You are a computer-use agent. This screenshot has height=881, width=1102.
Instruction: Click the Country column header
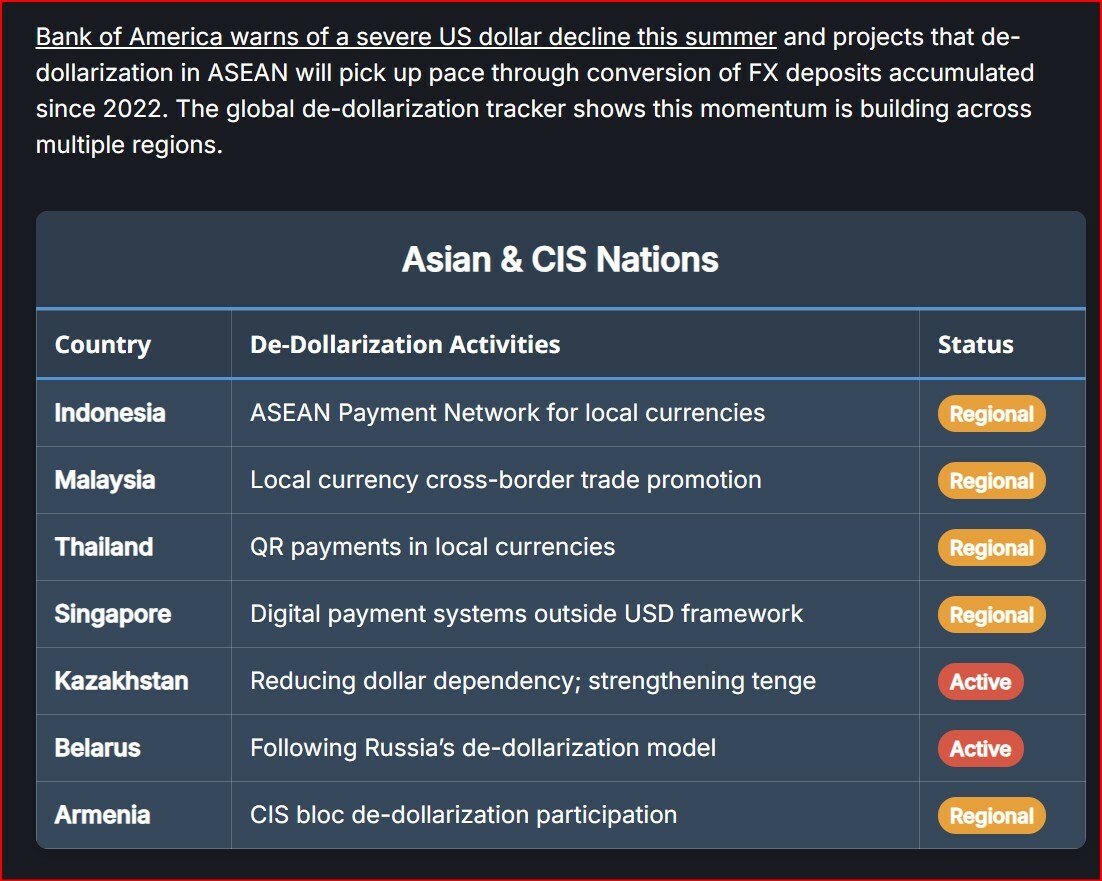coord(103,345)
